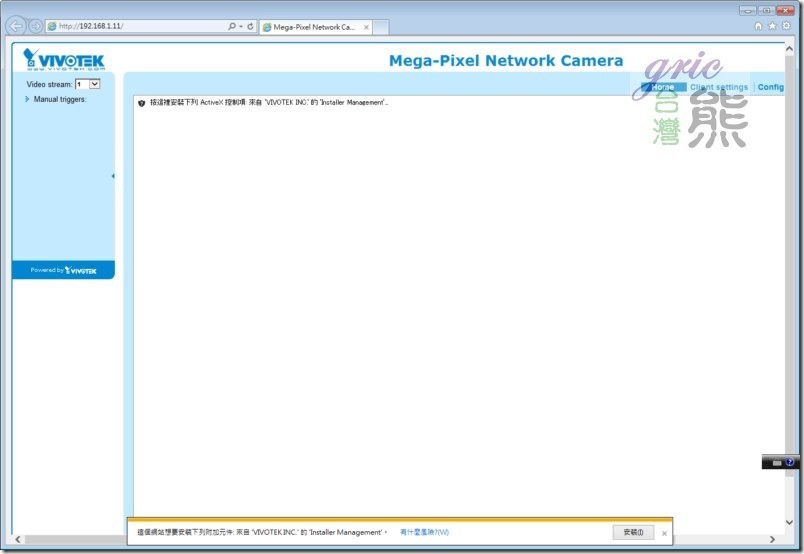Open the browser Home icon
This screenshot has height=554, width=804.
(758, 26)
